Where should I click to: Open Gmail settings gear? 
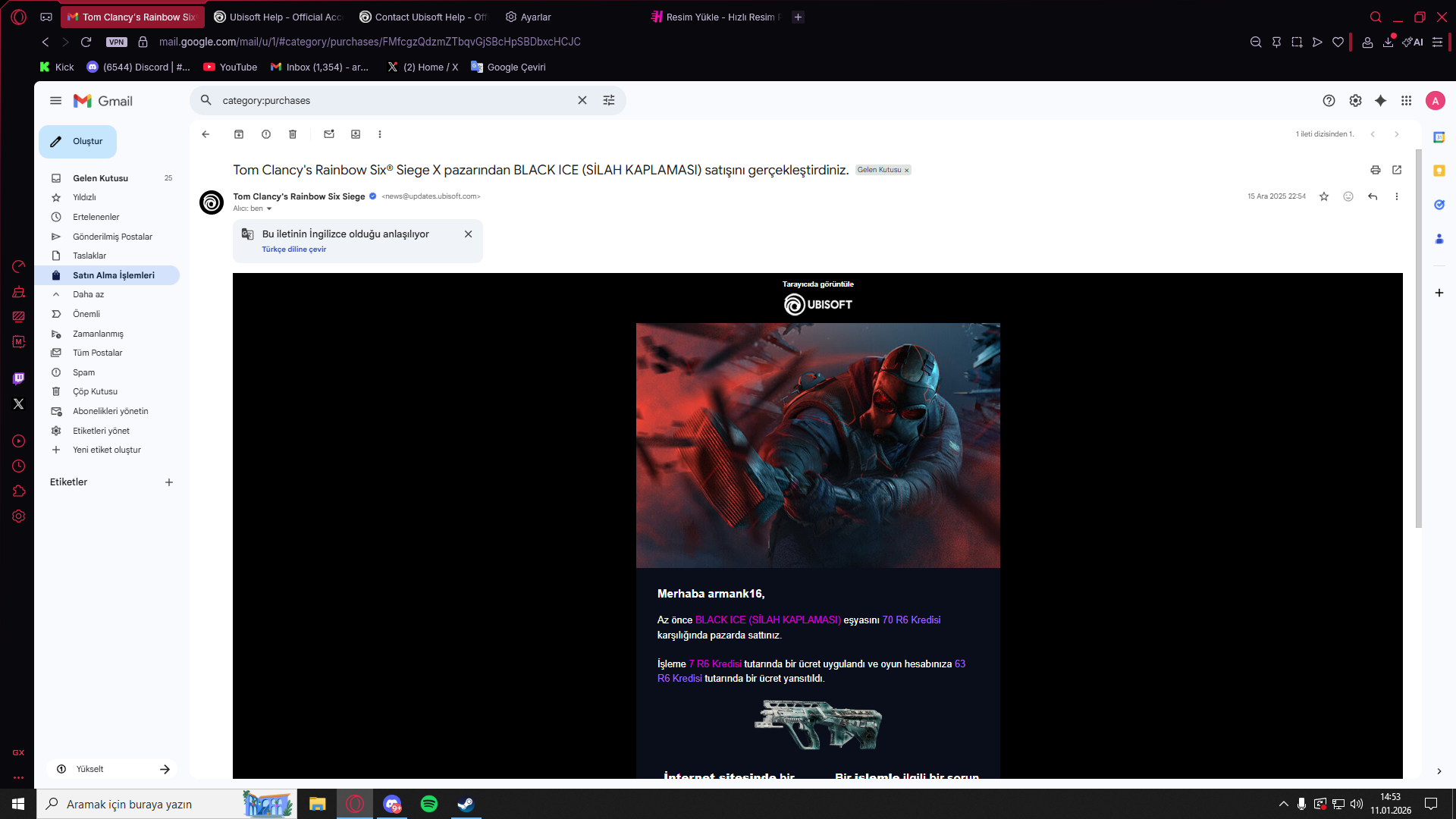point(1355,101)
